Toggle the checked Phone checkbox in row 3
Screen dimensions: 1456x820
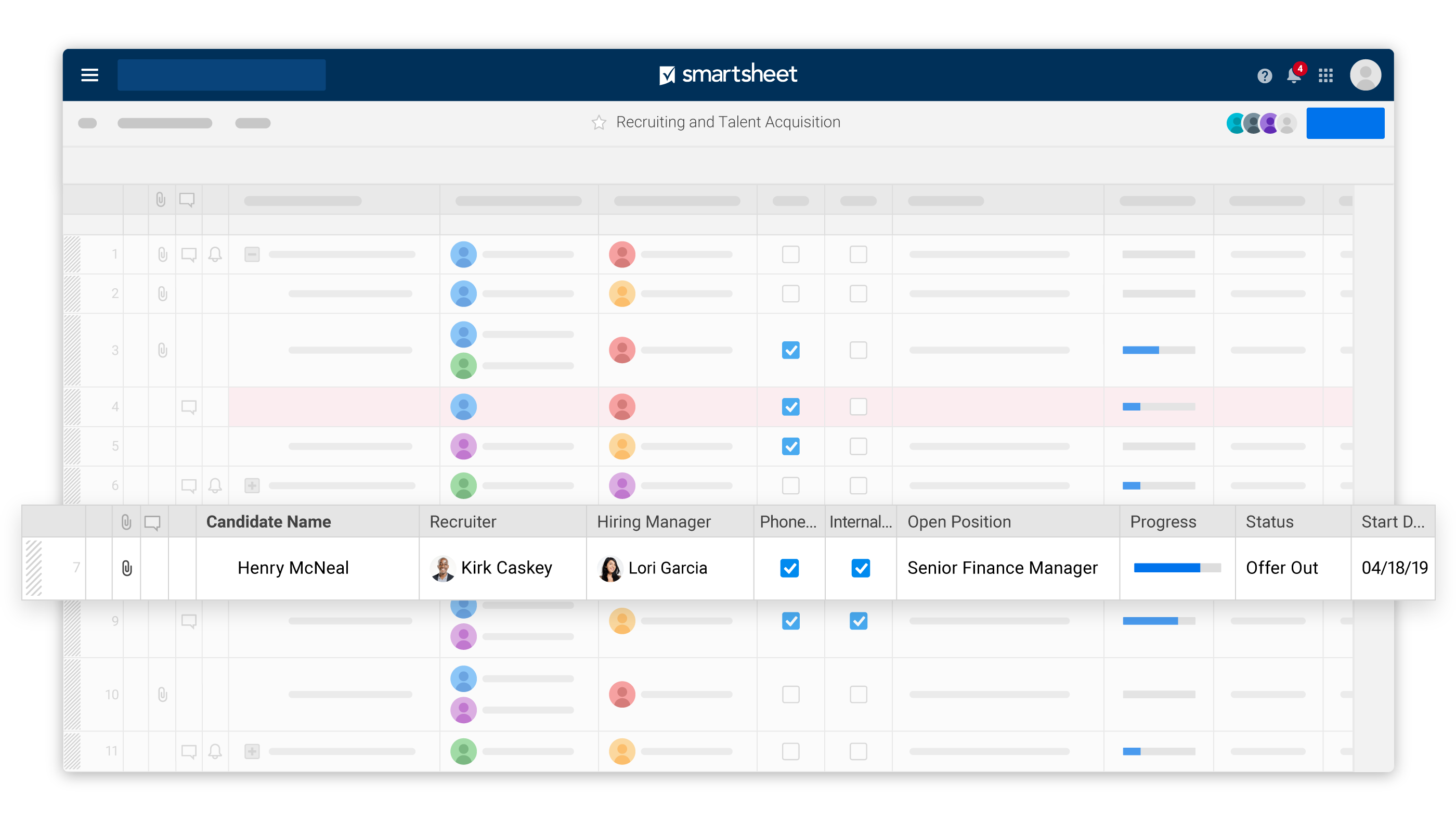790,350
